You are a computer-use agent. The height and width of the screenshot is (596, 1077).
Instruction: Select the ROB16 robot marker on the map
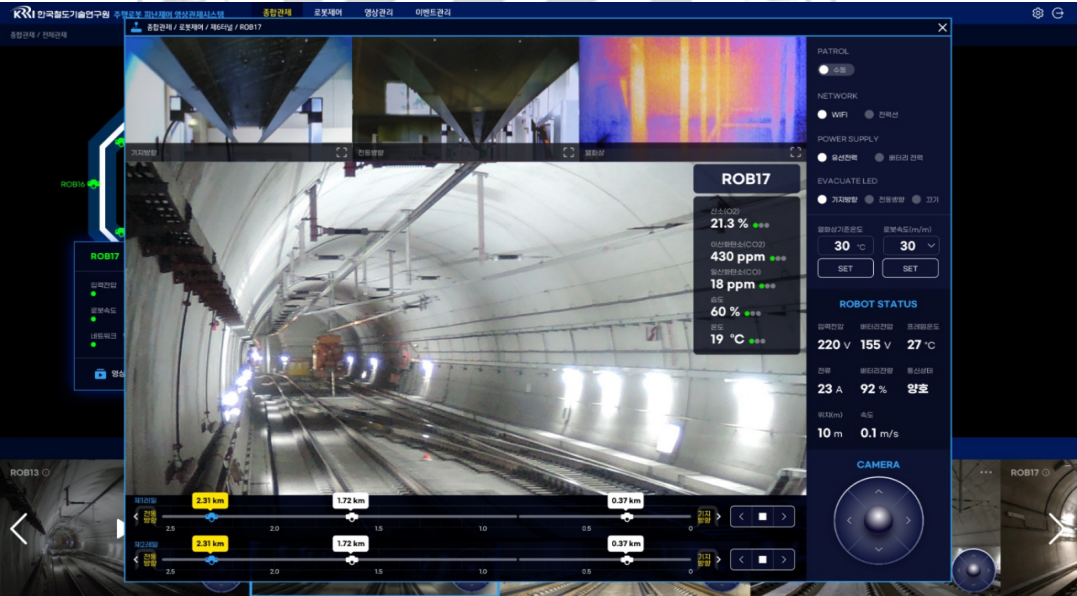93,184
